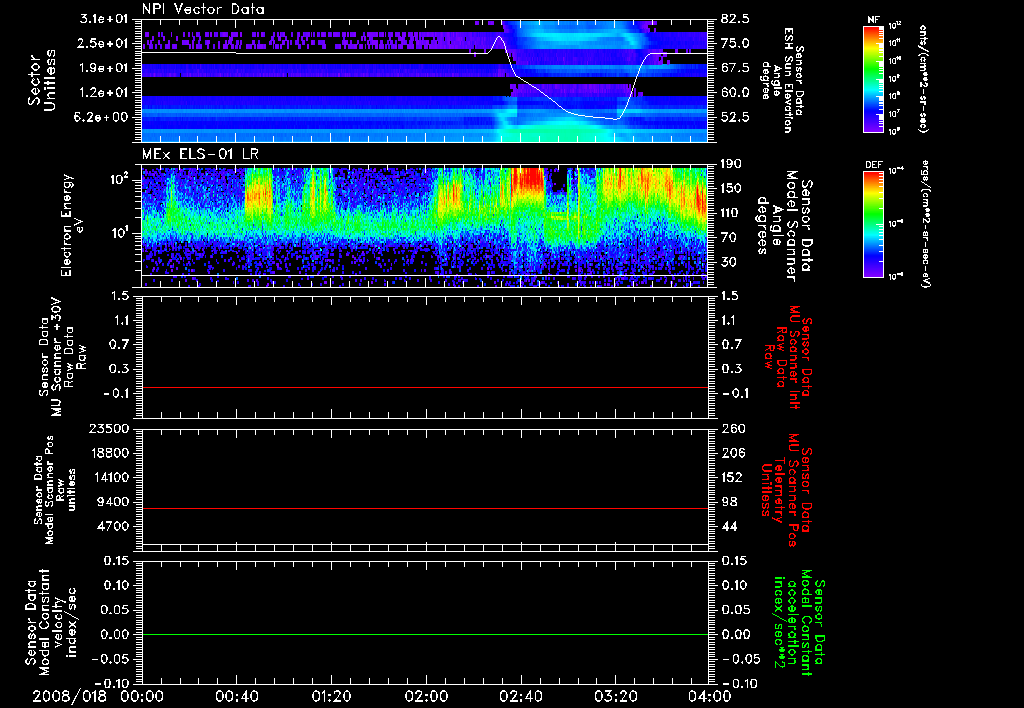1024x708 pixels.
Task: Click the 2008/018 date label
Action: 70,695
